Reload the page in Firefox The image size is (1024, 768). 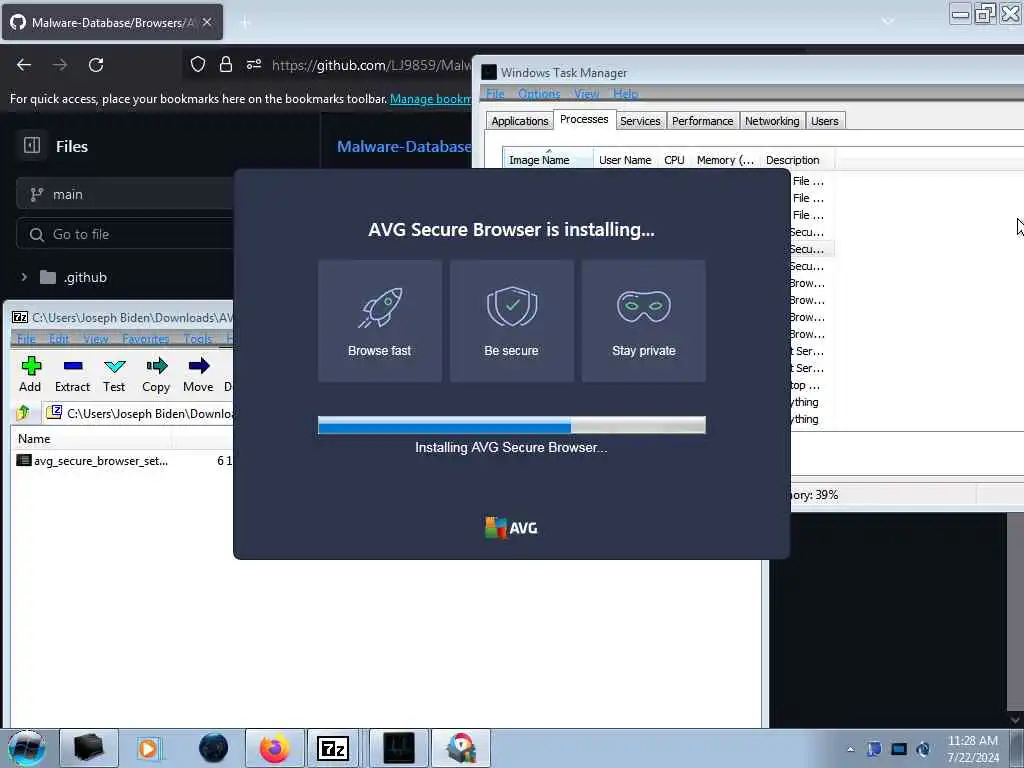tap(96, 65)
